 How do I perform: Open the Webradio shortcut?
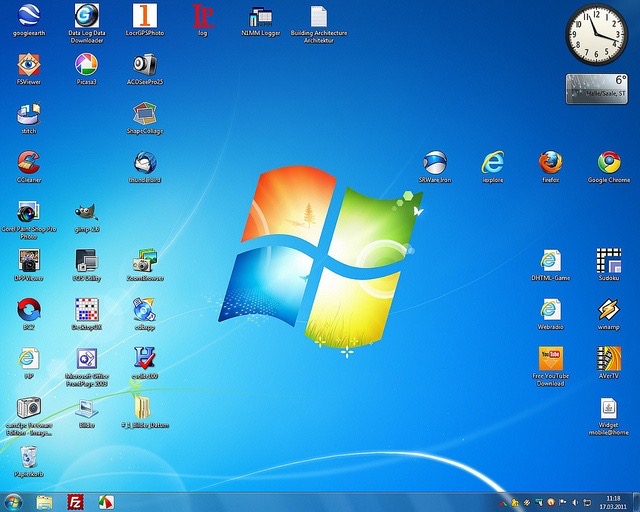point(551,314)
